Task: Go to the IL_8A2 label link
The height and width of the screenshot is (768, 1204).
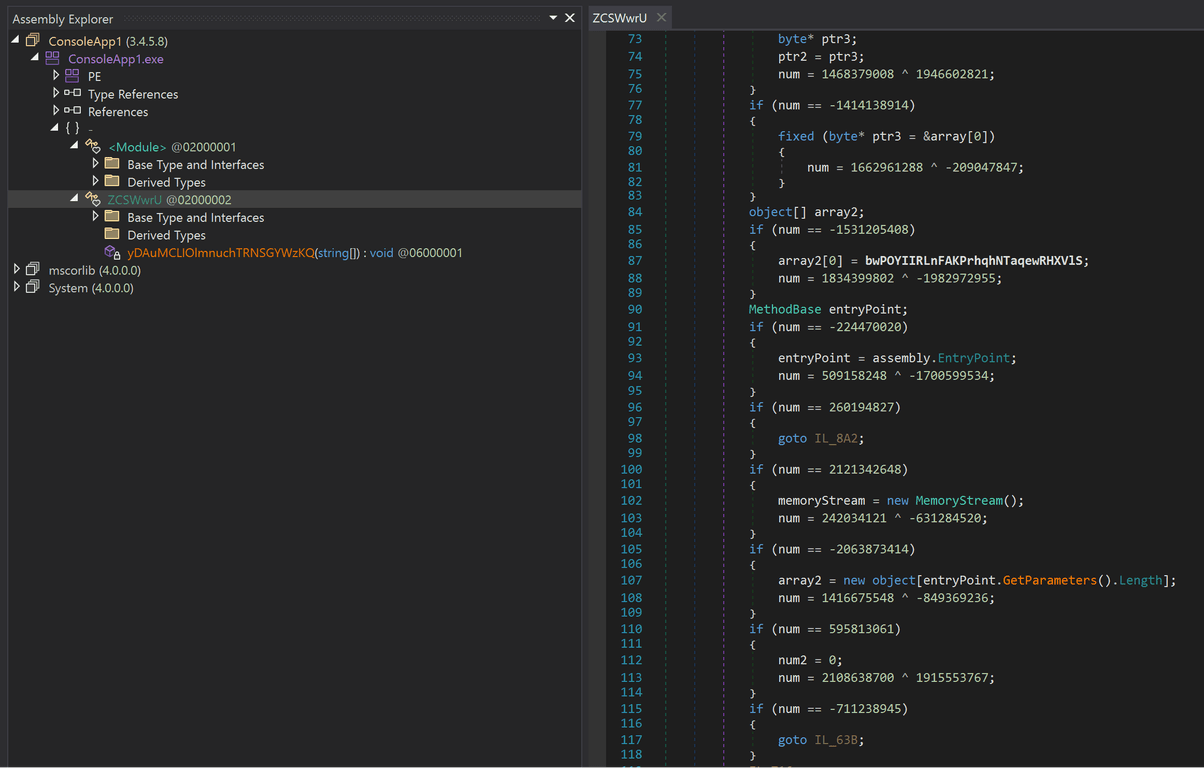Action: 835,438
